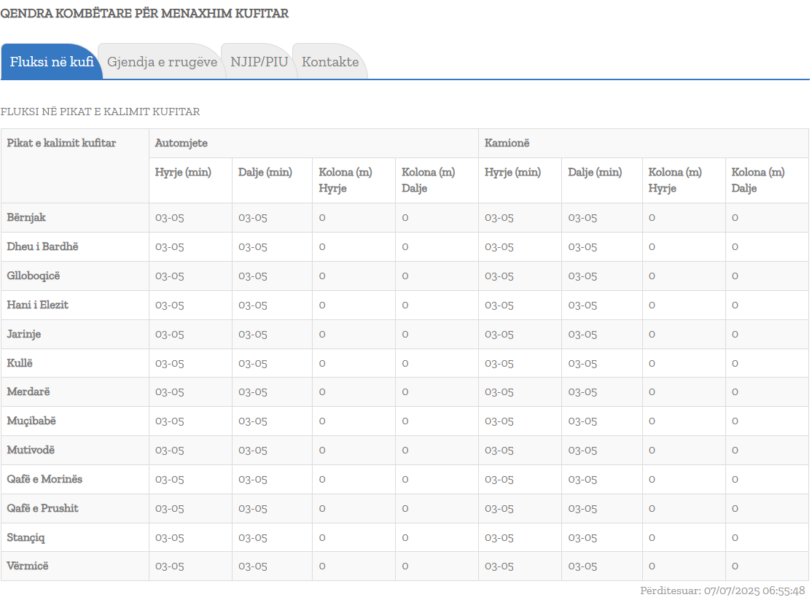Click the Stançiq row label

click(26, 537)
